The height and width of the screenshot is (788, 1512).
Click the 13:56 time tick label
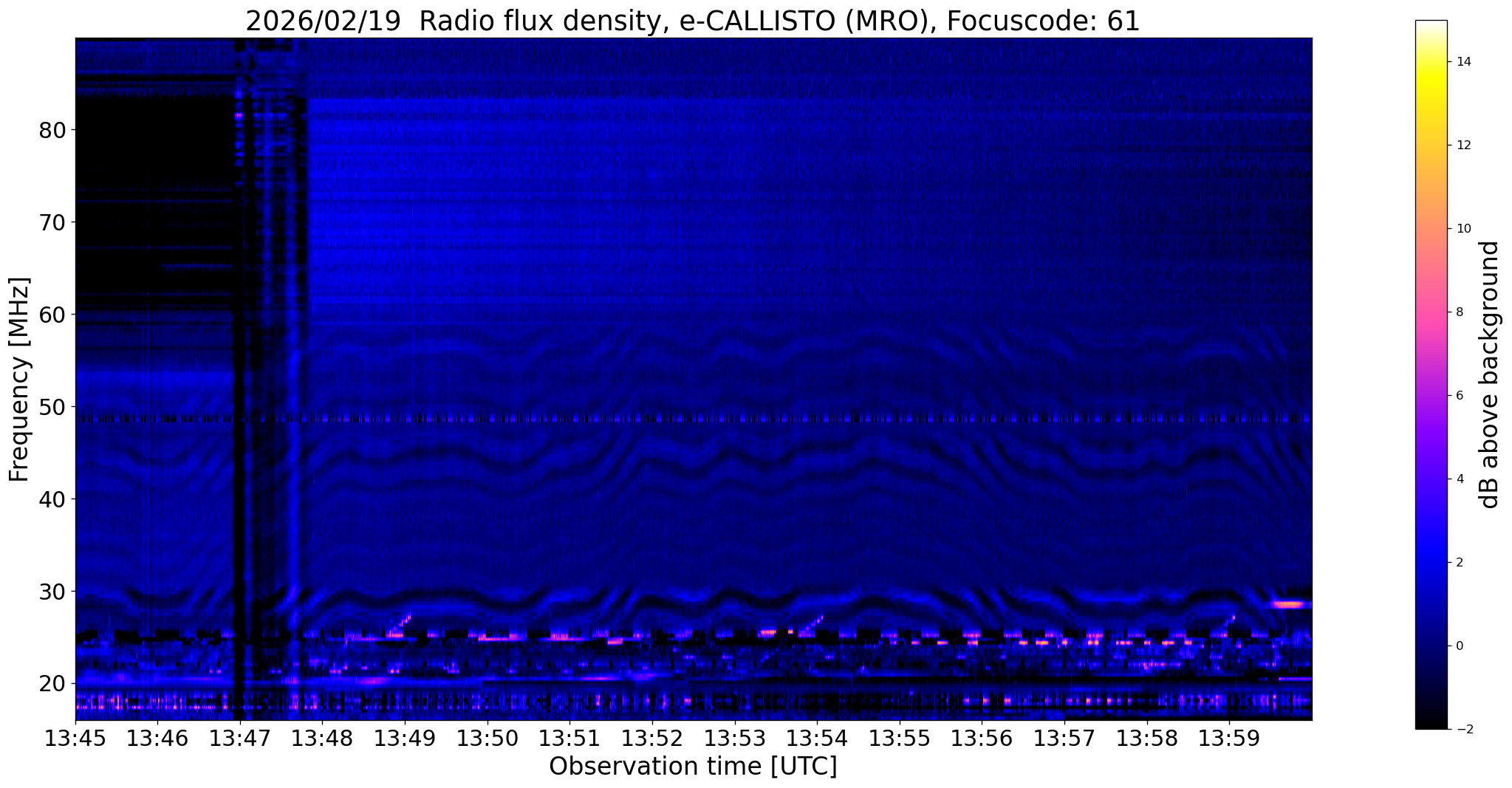[982, 739]
